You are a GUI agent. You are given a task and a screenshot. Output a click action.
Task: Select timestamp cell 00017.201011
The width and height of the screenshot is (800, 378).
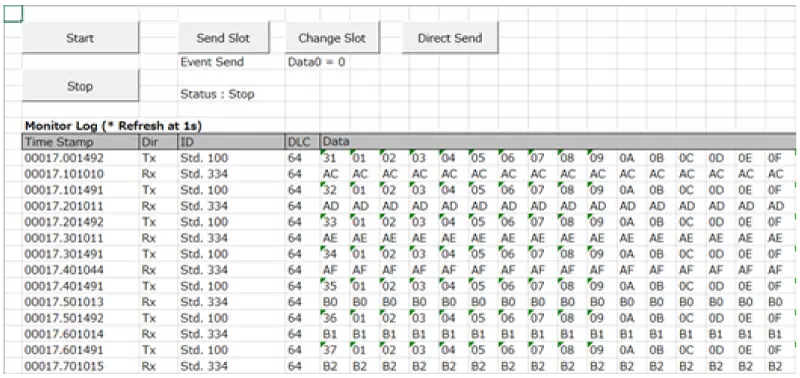coord(81,206)
